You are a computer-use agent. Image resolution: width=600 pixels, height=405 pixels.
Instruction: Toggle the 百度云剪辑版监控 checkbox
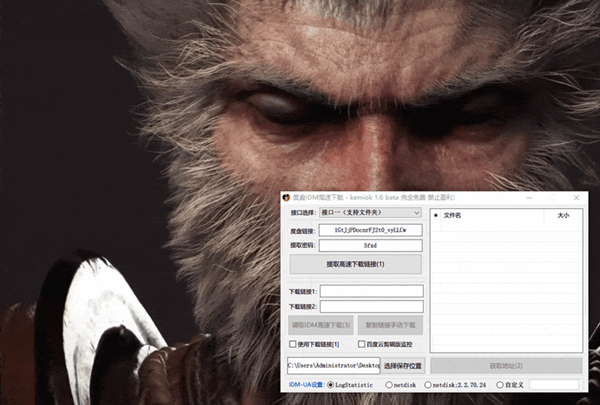click(x=362, y=344)
